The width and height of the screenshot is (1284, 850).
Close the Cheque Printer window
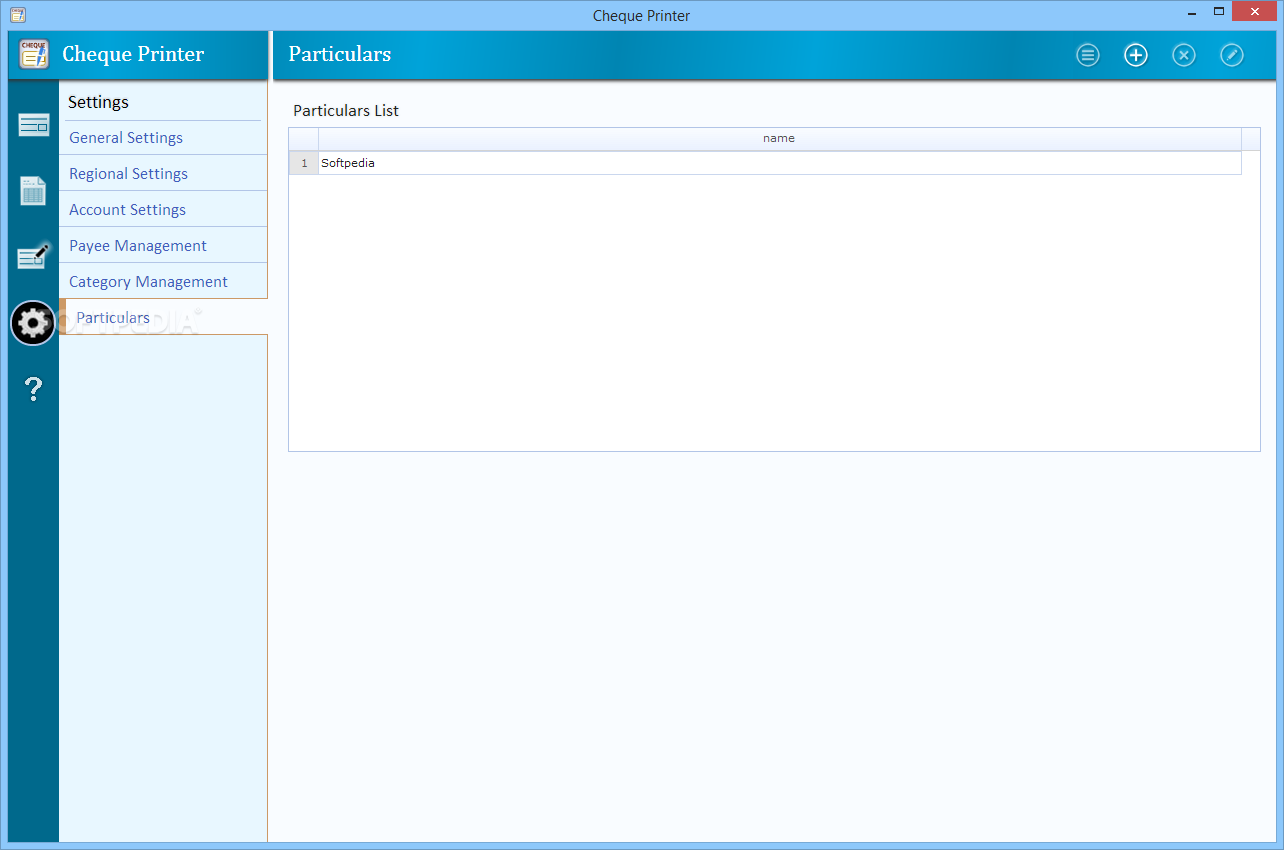[1255, 12]
